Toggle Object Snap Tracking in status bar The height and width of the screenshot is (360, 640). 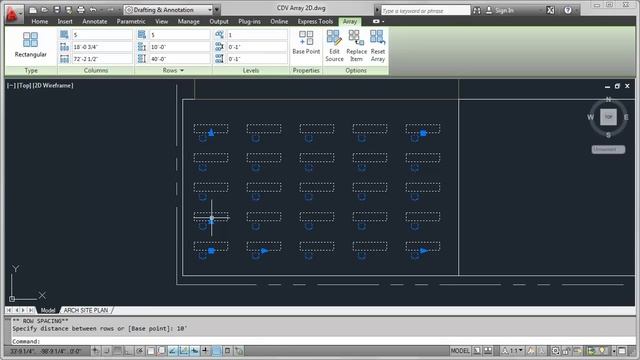tap(173, 351)
